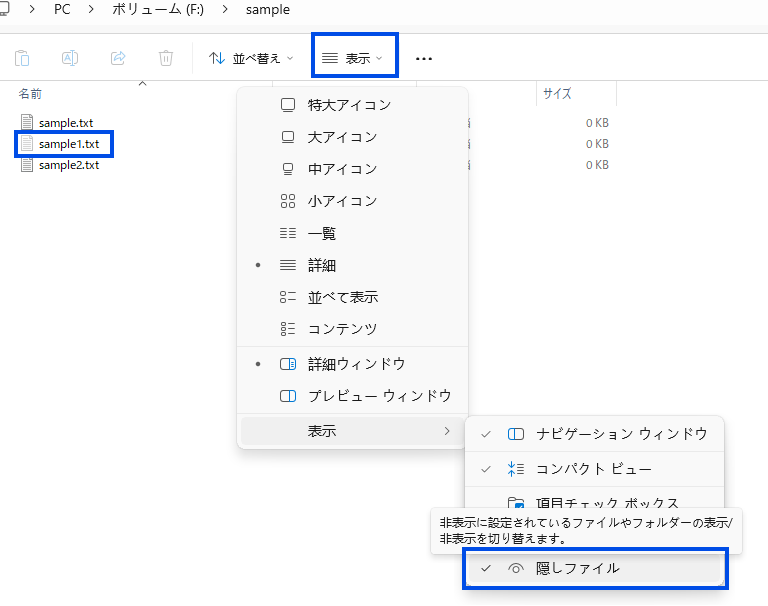This screenshot has width=768, height=606.
Task: Click the コンパクト ビュー icon
Action: tap(516, 469)
